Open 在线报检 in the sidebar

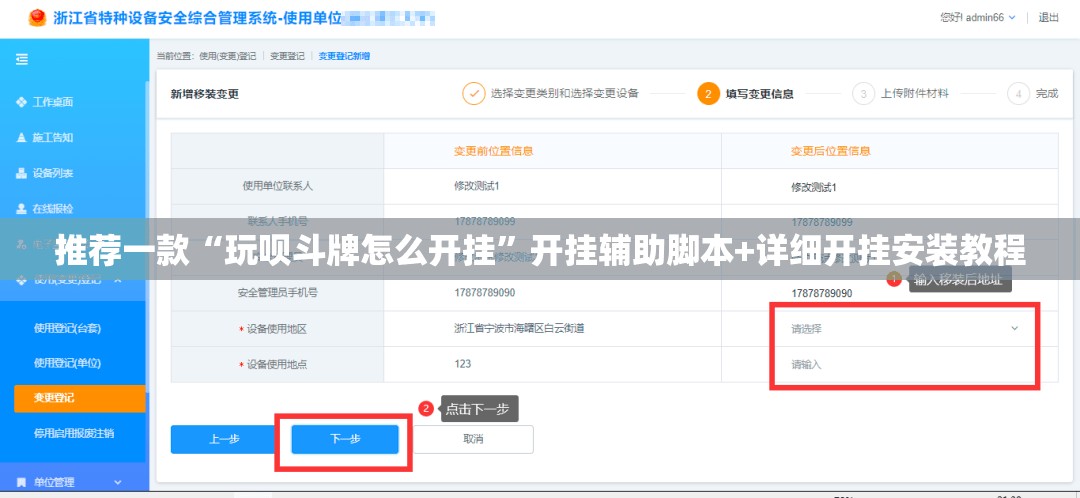tap(53, 208)
